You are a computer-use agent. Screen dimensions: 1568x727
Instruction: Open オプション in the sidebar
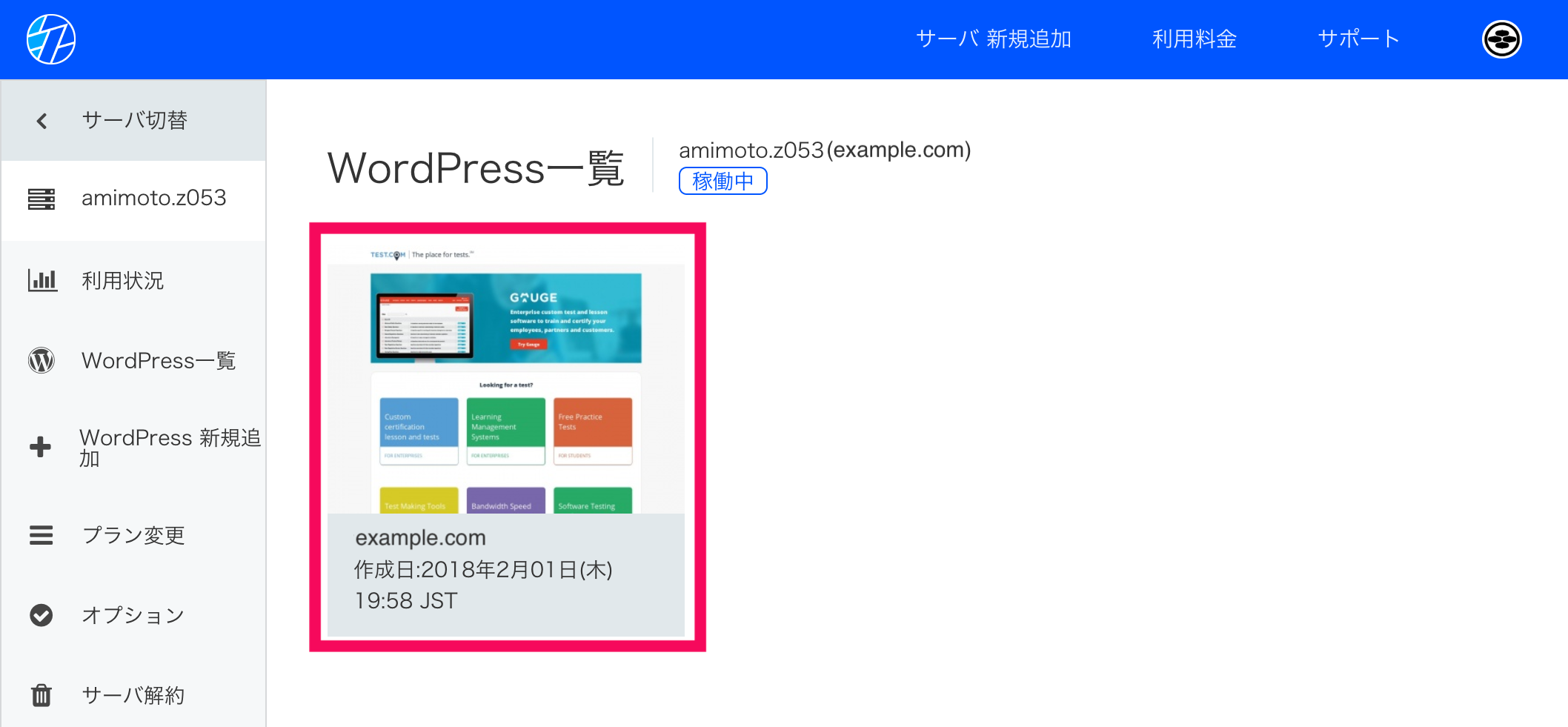coord(134,615)
